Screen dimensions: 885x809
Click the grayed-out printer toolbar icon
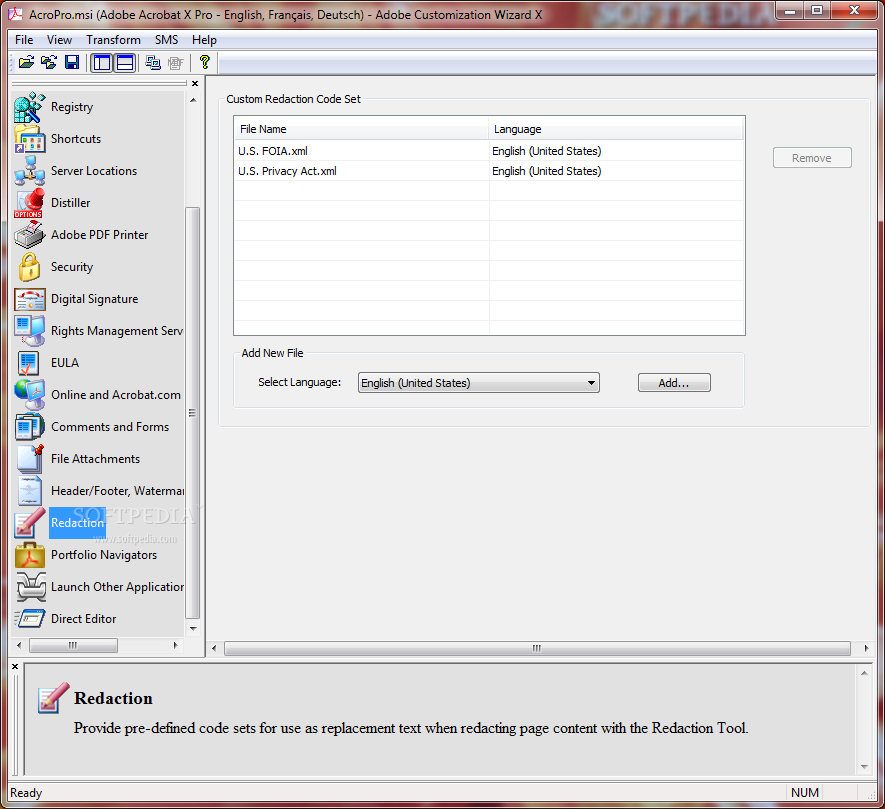[x=176, y=62]
